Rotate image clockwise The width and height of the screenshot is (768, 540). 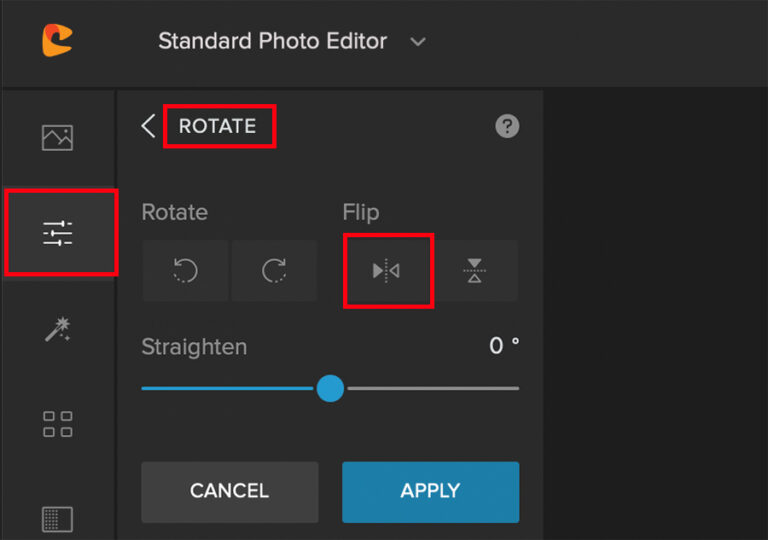coord(274,270)
